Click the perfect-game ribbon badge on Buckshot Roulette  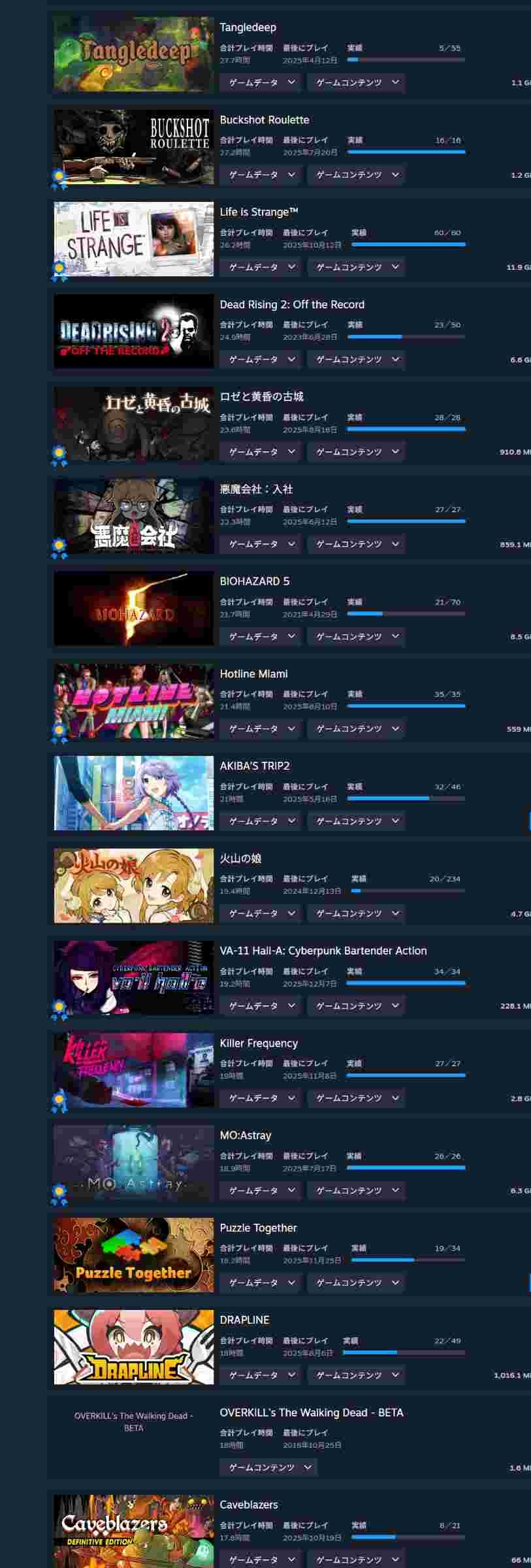coord(59,178)
